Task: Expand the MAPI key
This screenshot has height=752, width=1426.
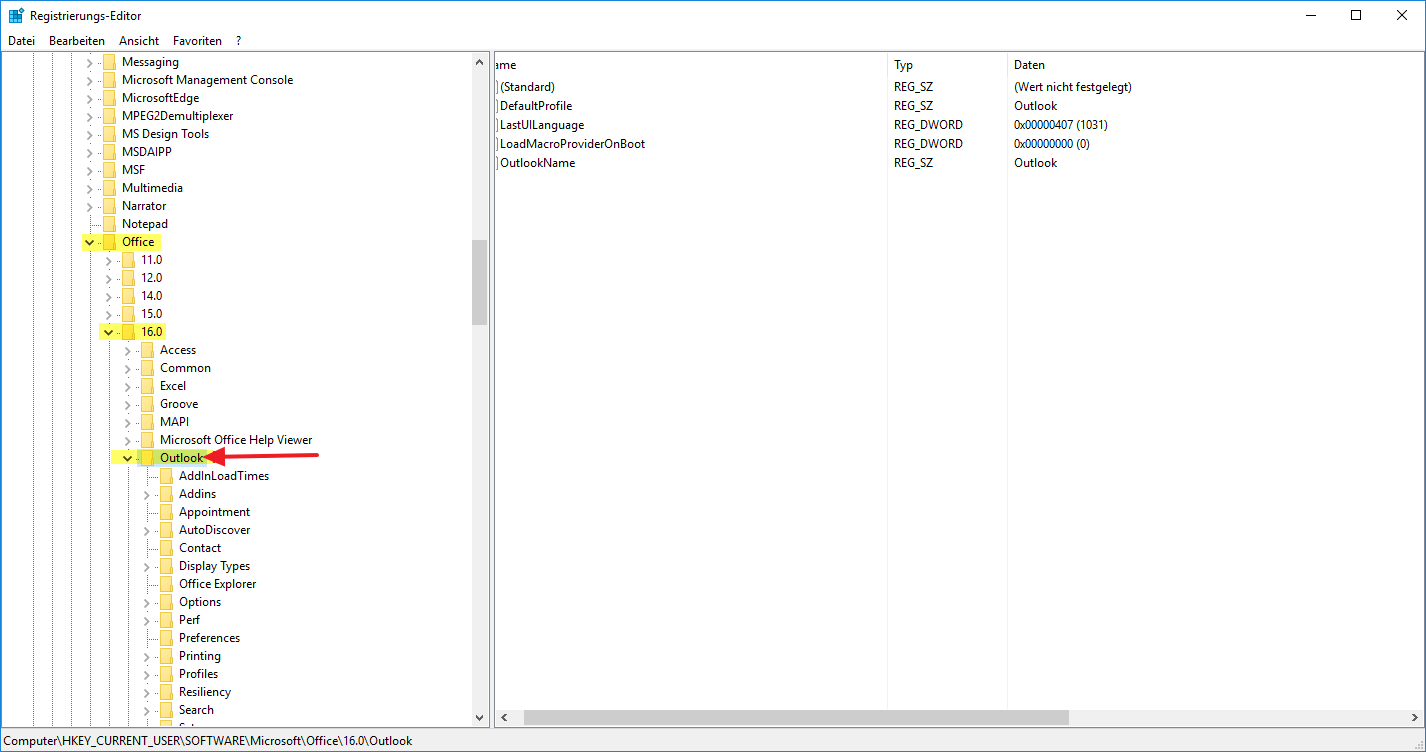Action: [x=128, y=422]
